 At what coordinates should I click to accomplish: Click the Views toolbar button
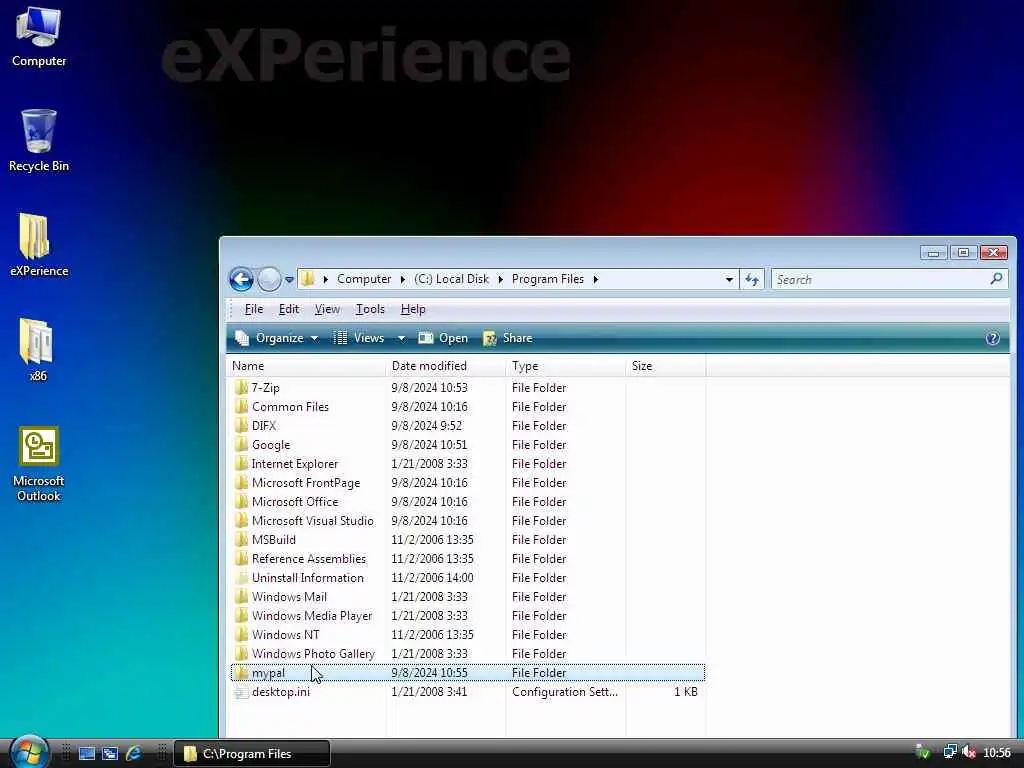359,338
